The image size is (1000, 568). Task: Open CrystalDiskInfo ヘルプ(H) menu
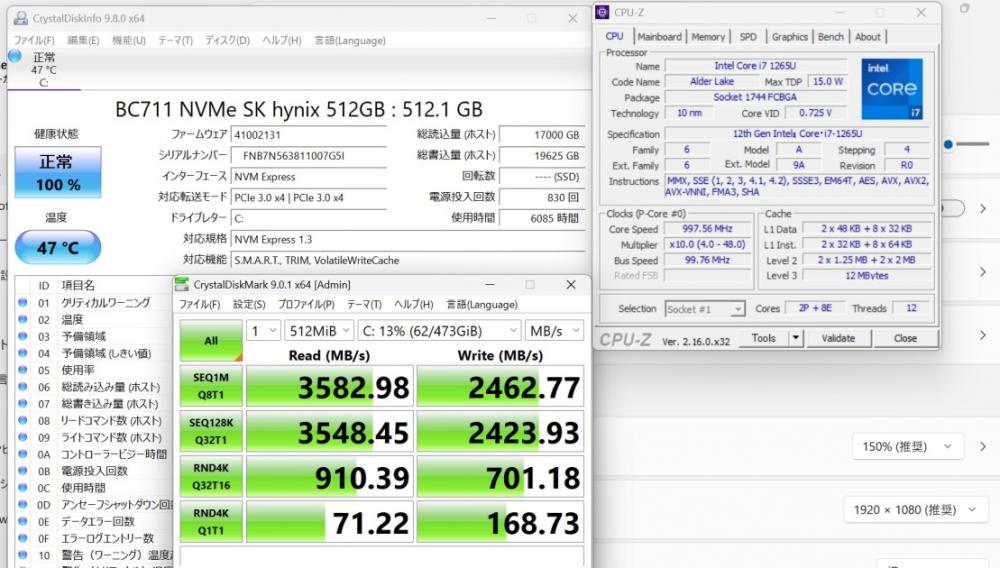(281, 40)
